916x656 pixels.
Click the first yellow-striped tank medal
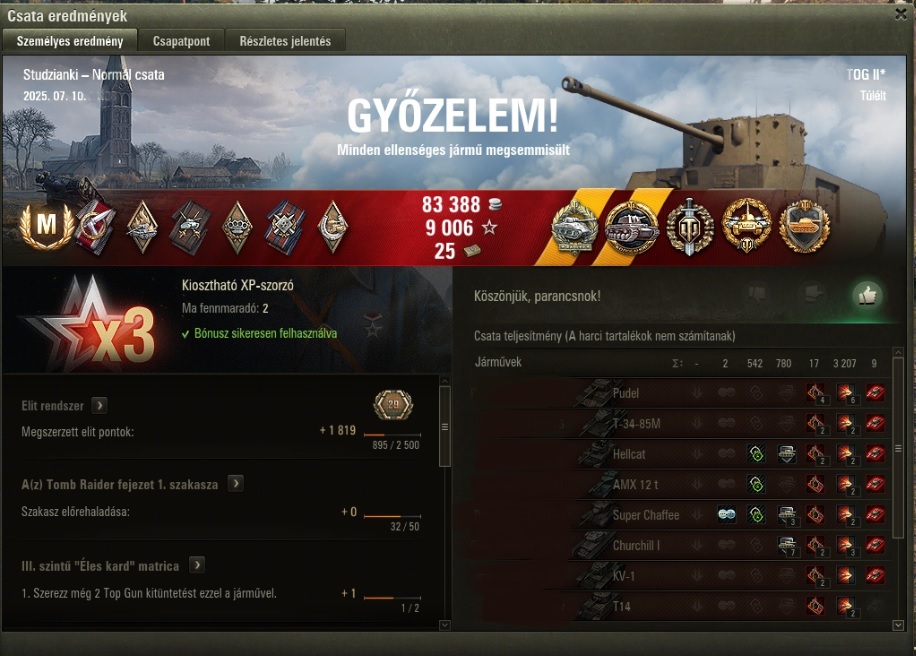[x=575, y=227]
